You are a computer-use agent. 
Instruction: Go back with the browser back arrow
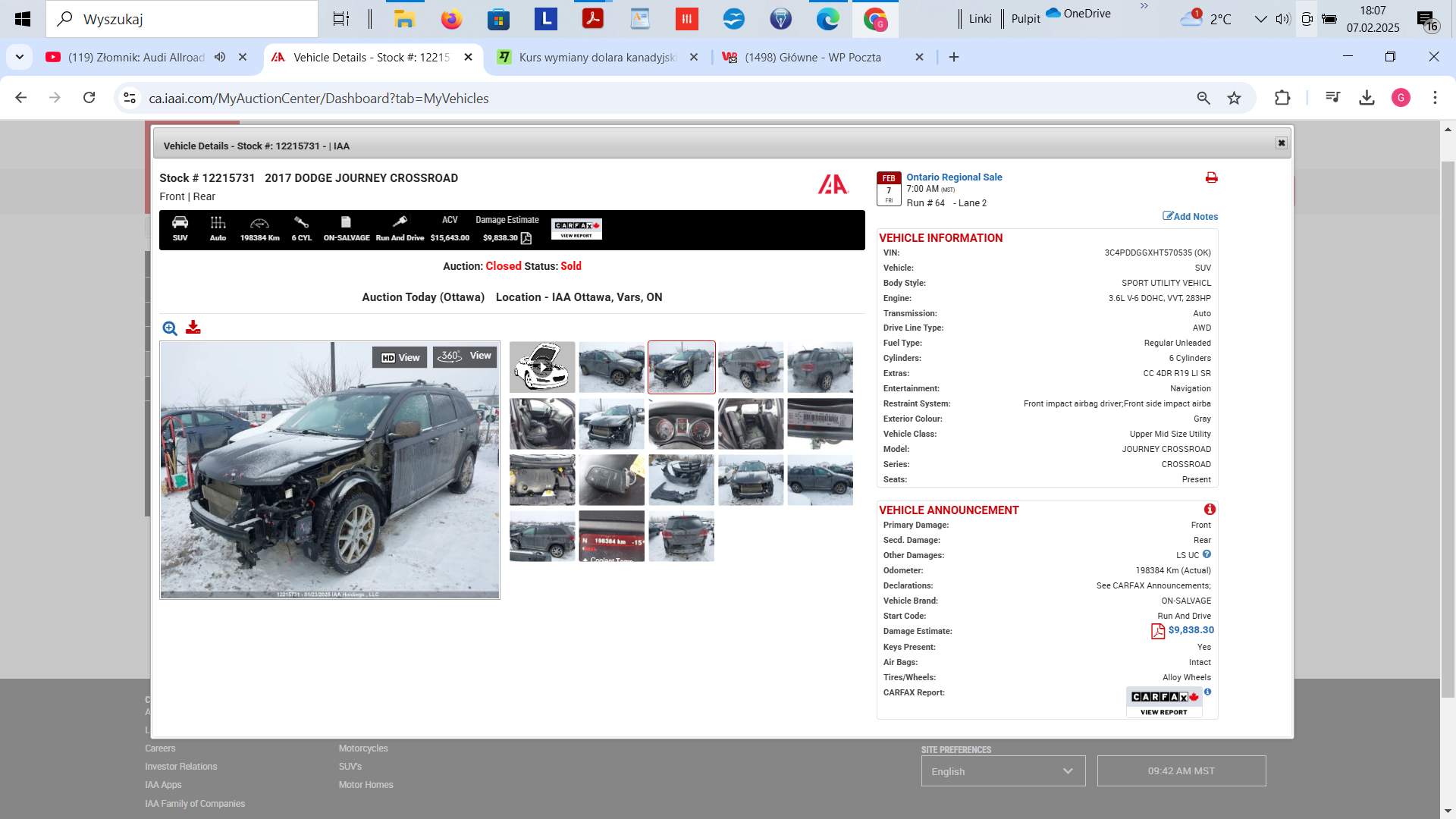(x=21, y=98)
